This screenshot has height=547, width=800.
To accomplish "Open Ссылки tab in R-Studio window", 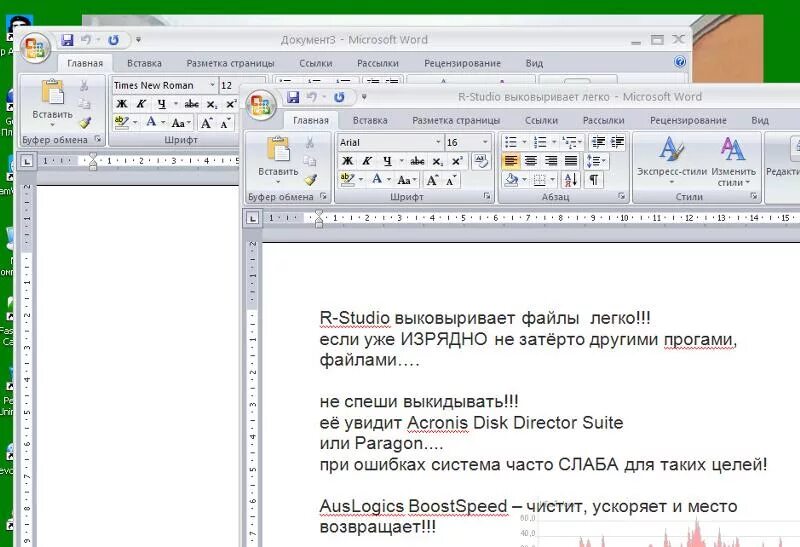I will [541, 120].
